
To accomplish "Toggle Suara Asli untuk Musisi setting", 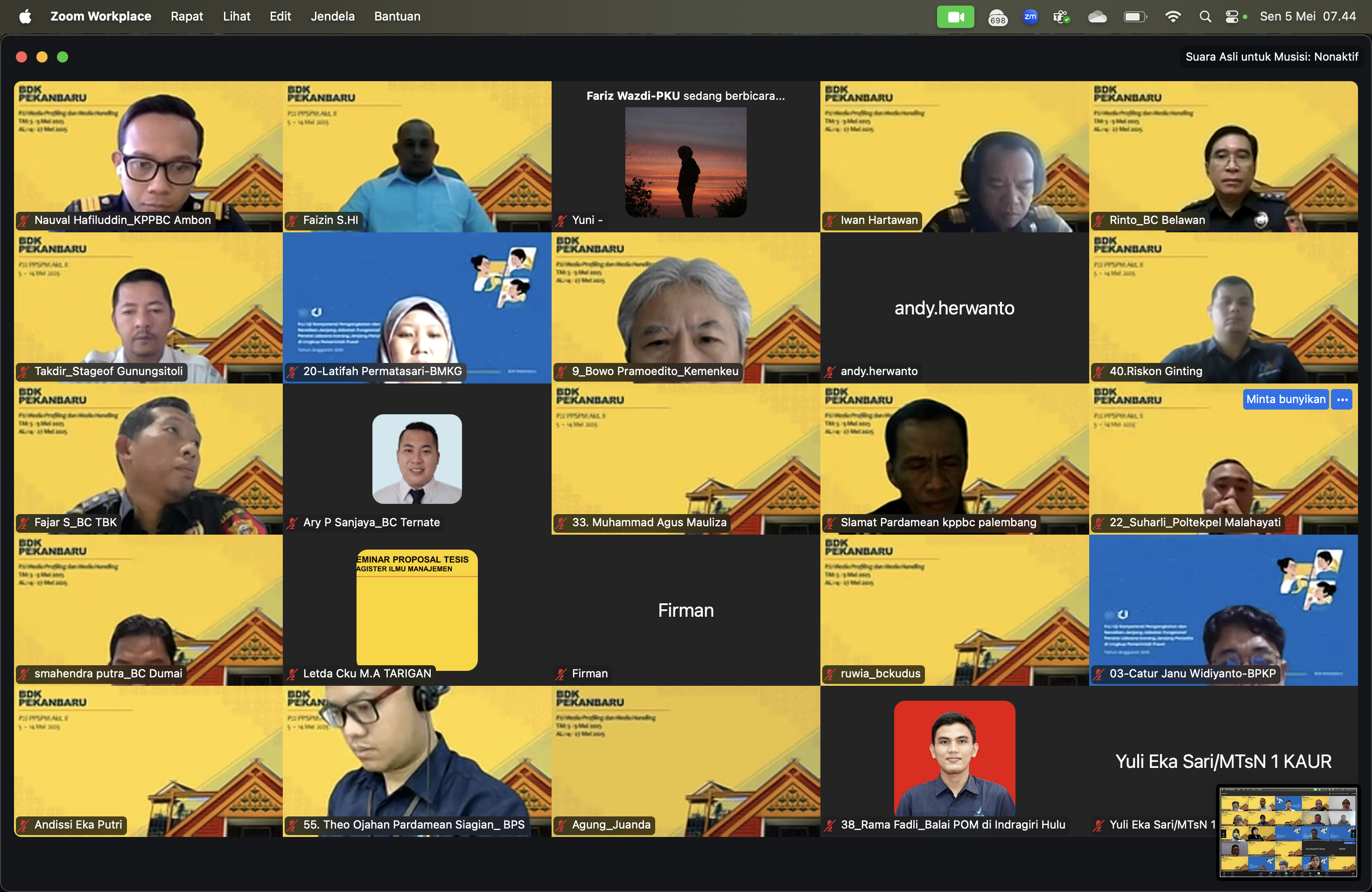I will (1271, 56).
